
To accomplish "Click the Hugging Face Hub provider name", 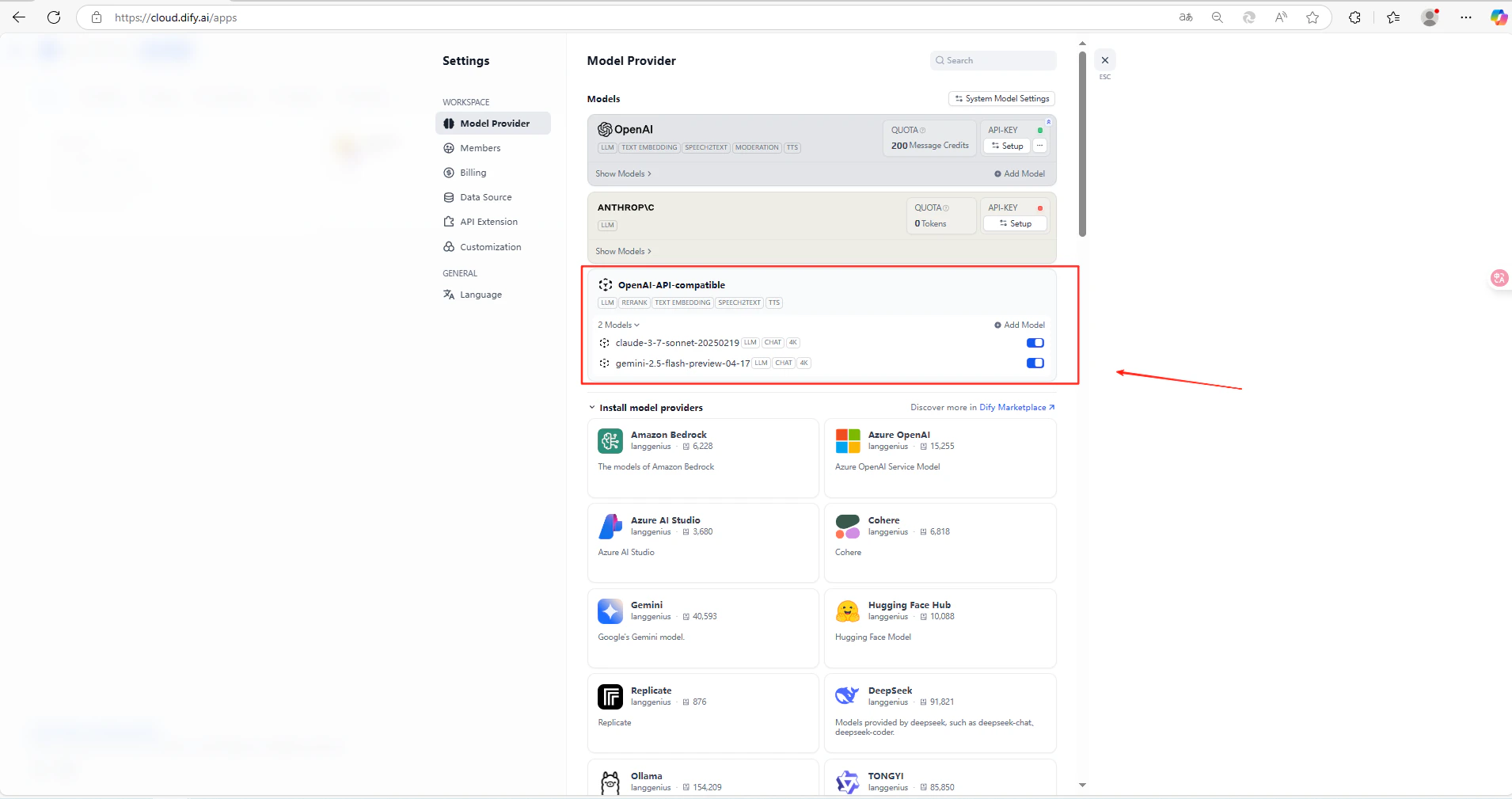I will (x=909, y=605).
